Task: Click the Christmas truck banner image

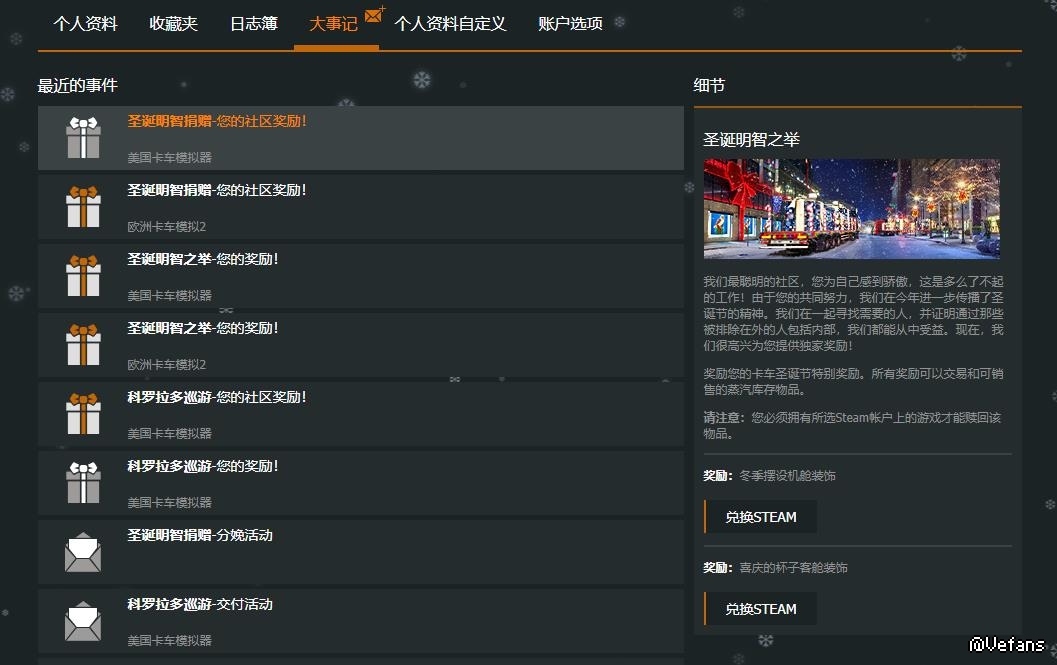Action: pyautogui.click(x=851, y=209)
